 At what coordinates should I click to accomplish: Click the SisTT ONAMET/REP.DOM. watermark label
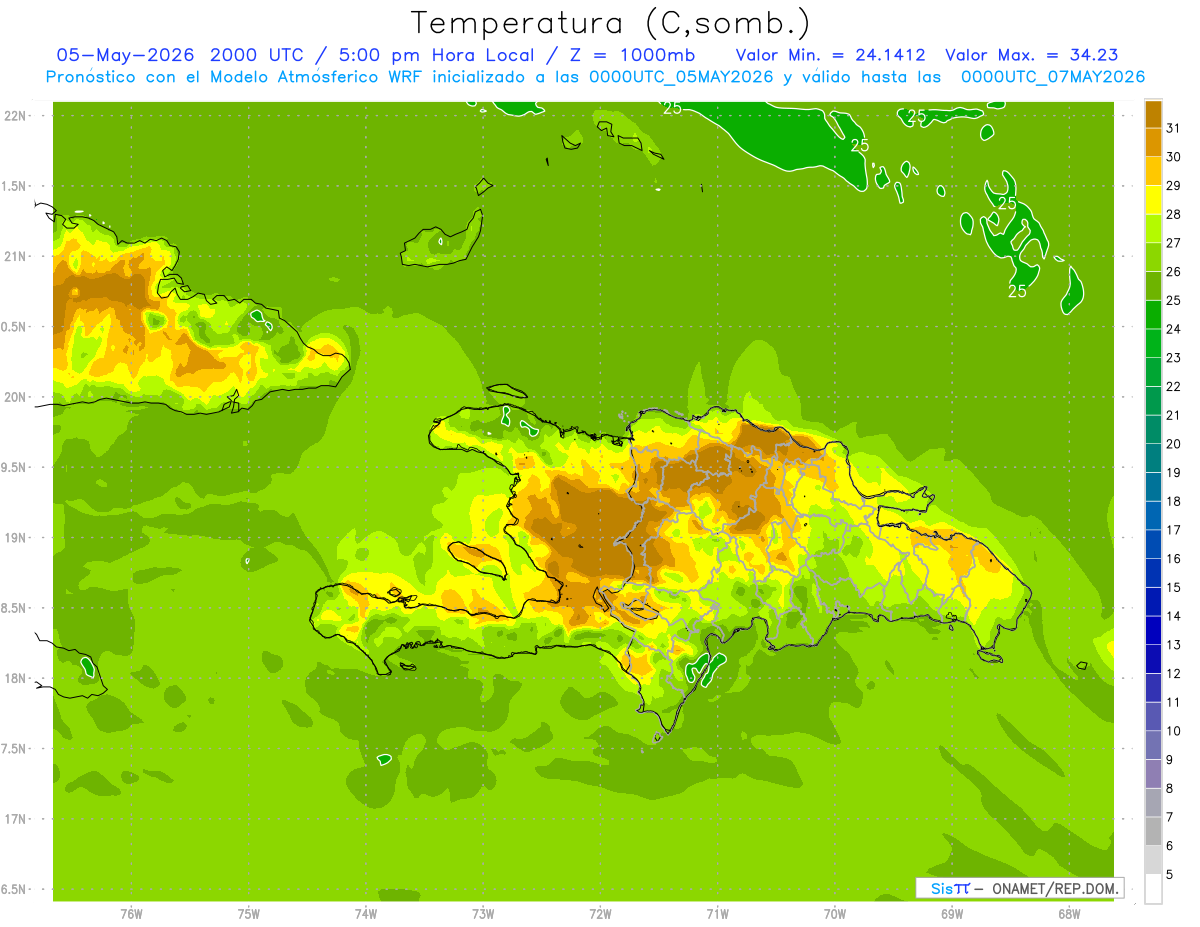point(1020,888)
